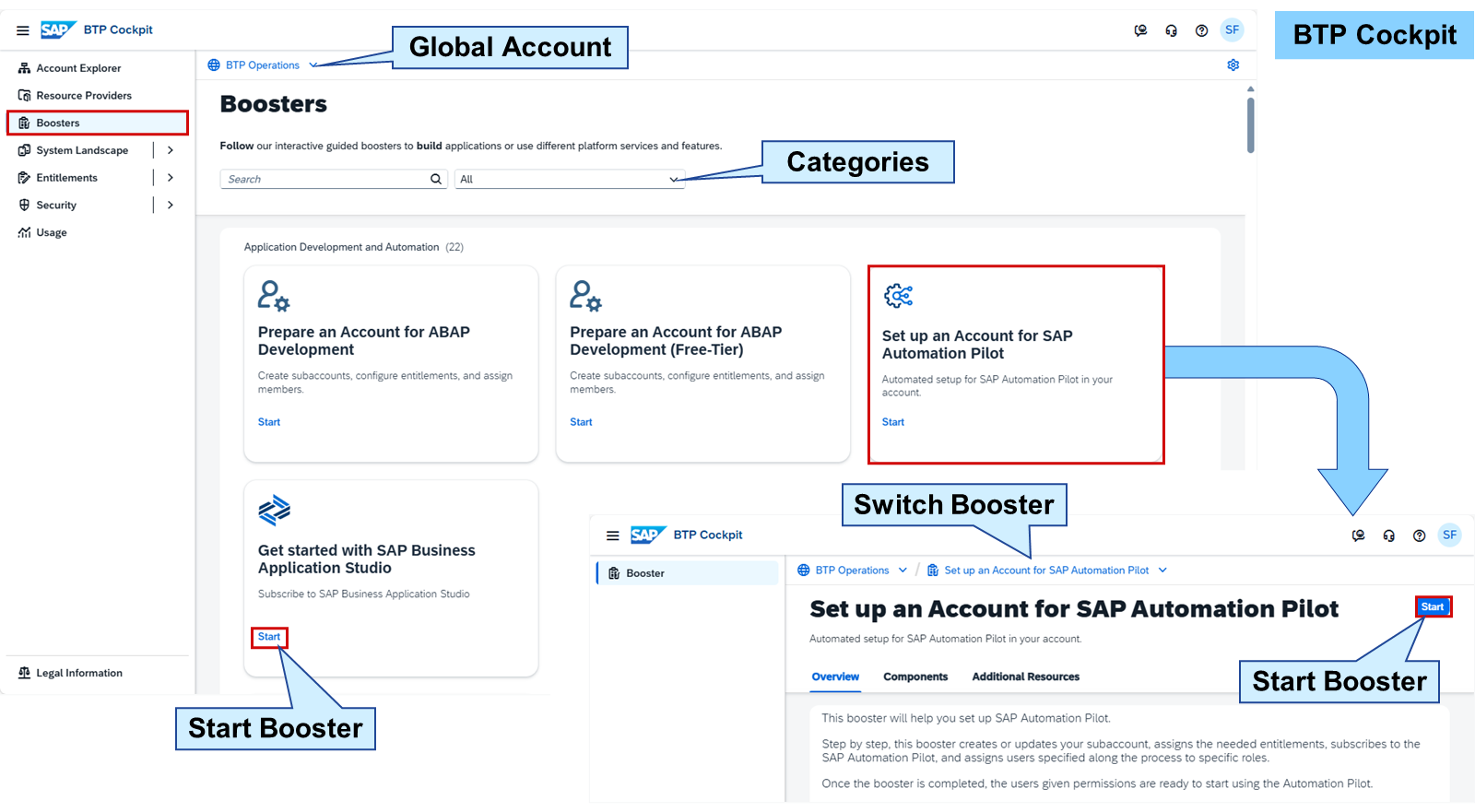
Task: Open the feedback icon in the lower booster window
Action: (1358, 535)
